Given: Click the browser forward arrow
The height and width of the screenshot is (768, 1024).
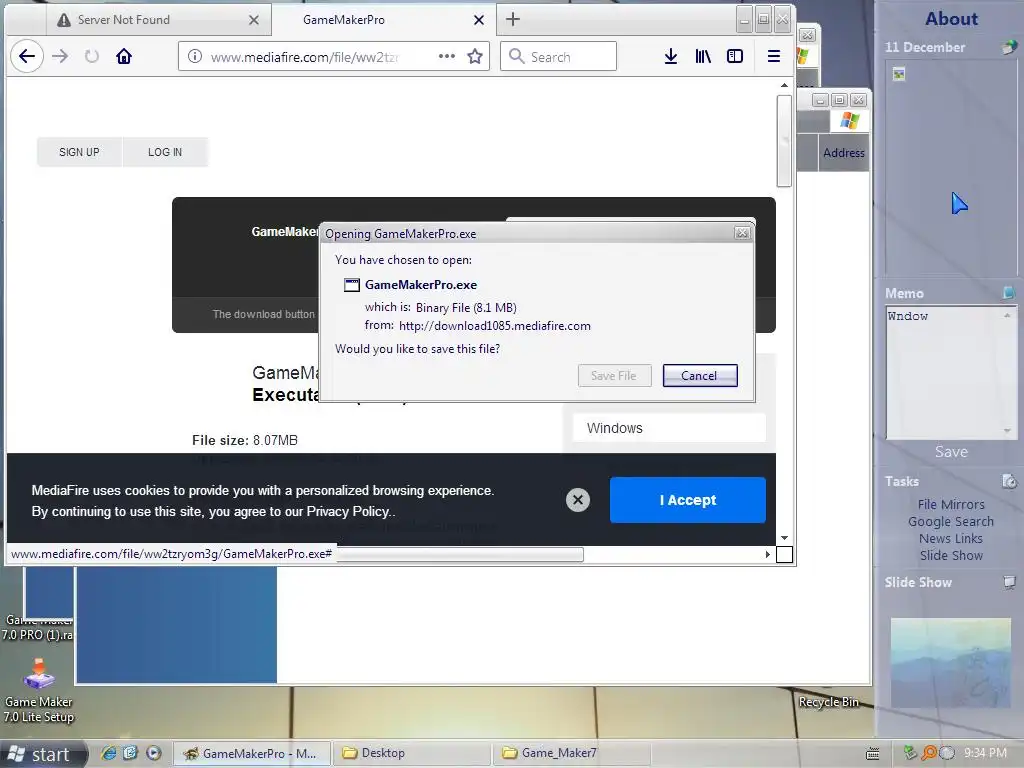Looking at the screenshot, I should click(x=60, y=56).
